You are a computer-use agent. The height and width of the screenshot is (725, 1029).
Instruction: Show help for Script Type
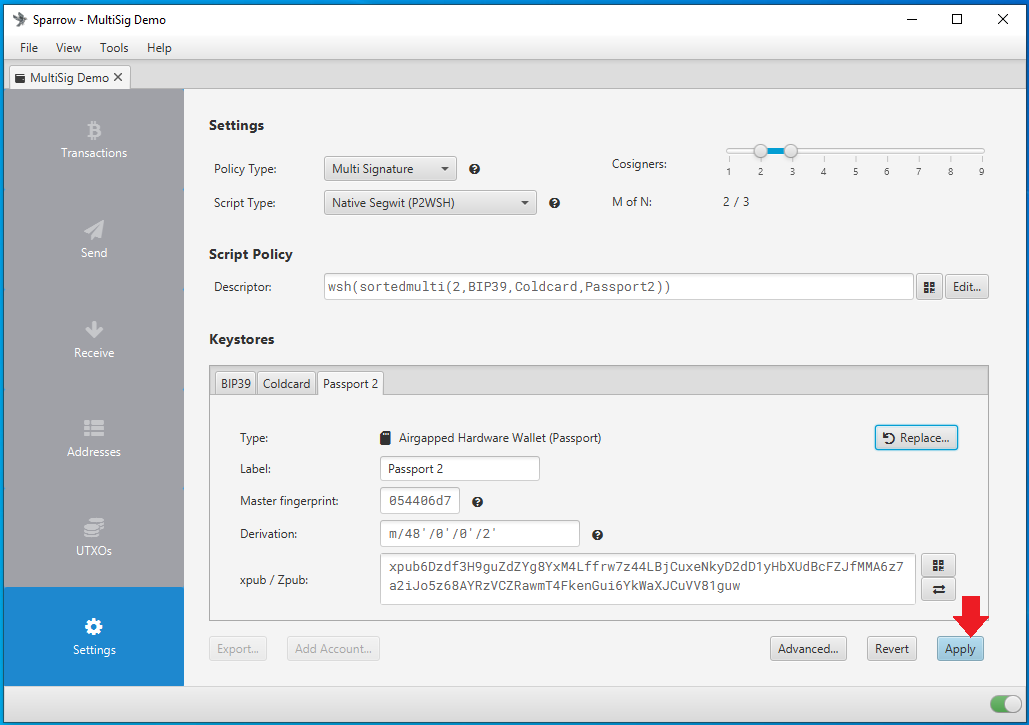[x=555, y=203]
